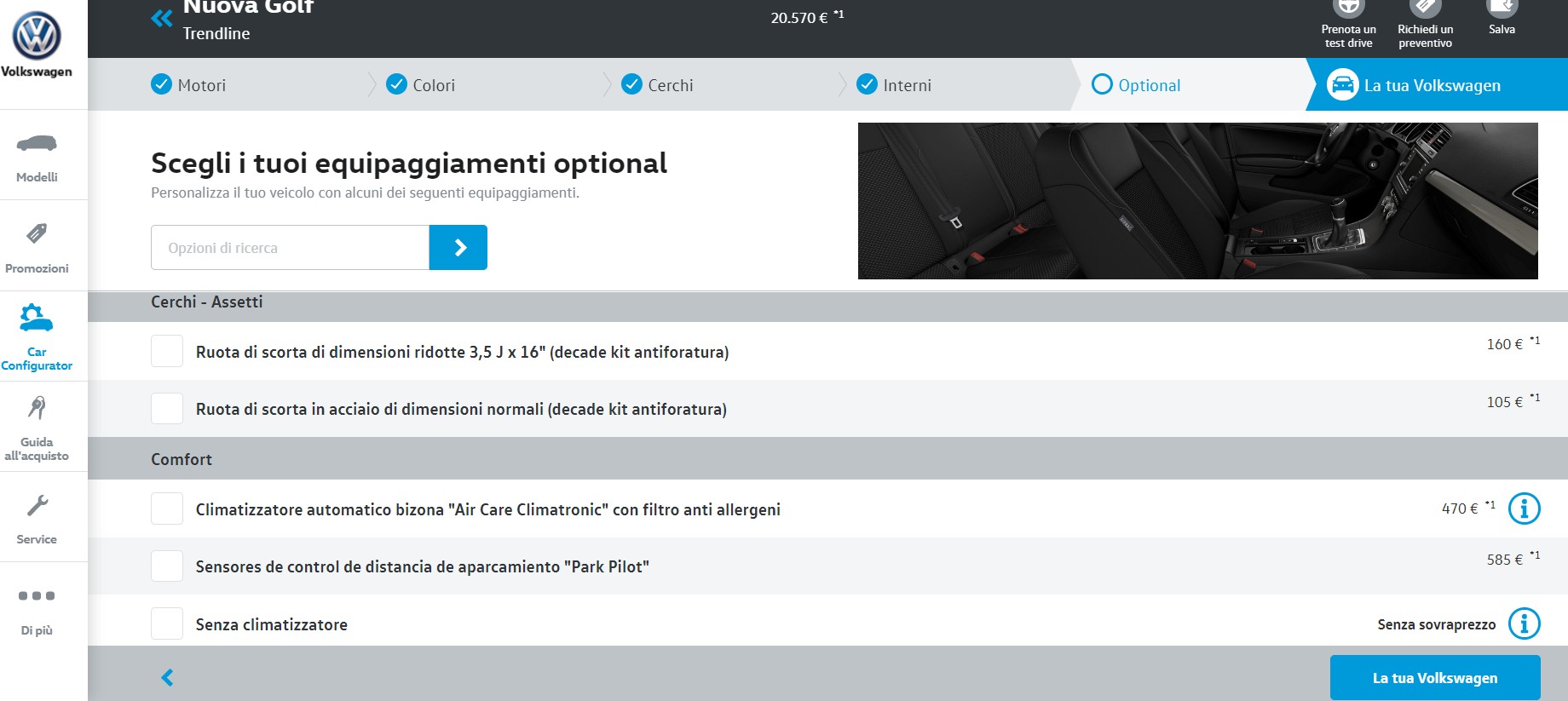The image size is (1568, 701).
Task: Check Ruota di scorta dimensioni ridotte option
Action: click(x=167, y=351)
